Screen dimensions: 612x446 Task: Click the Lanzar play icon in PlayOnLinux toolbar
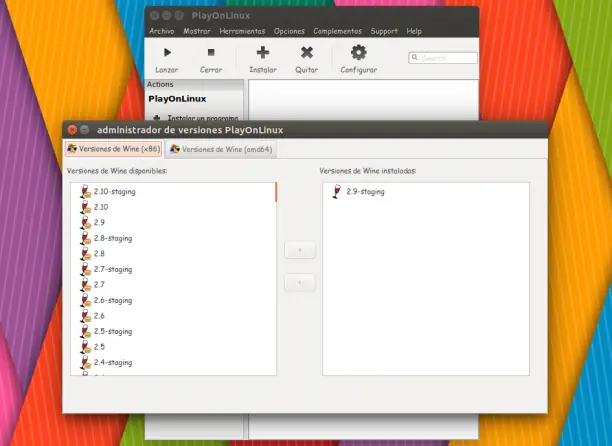pyautogui.click(x=167, y=52)
